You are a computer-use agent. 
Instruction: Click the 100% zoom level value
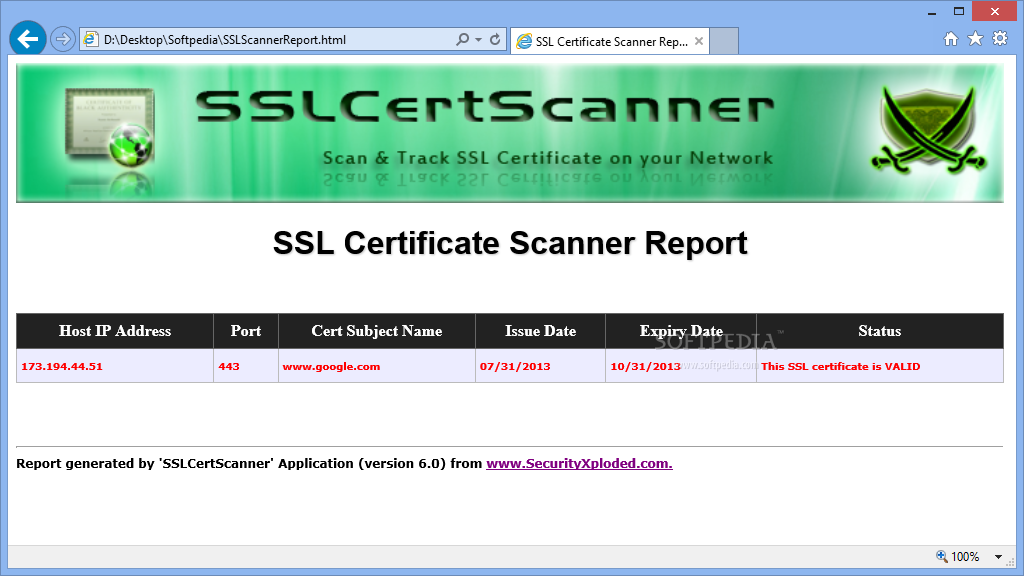965,557
